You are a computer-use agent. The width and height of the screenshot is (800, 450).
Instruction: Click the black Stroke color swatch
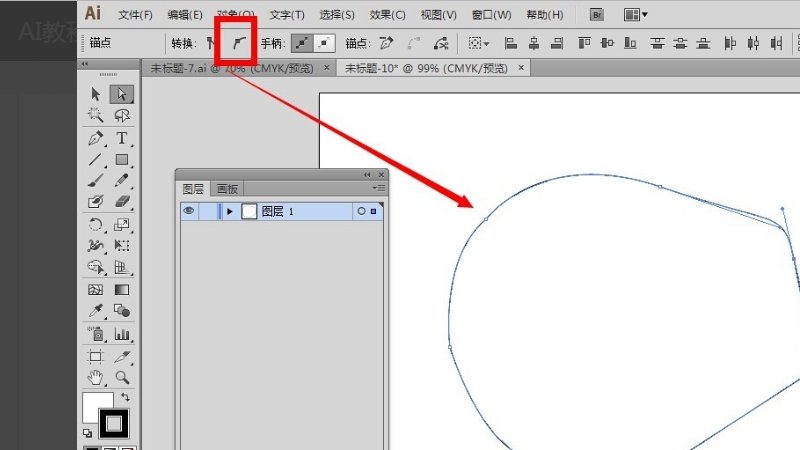(113, 423)
